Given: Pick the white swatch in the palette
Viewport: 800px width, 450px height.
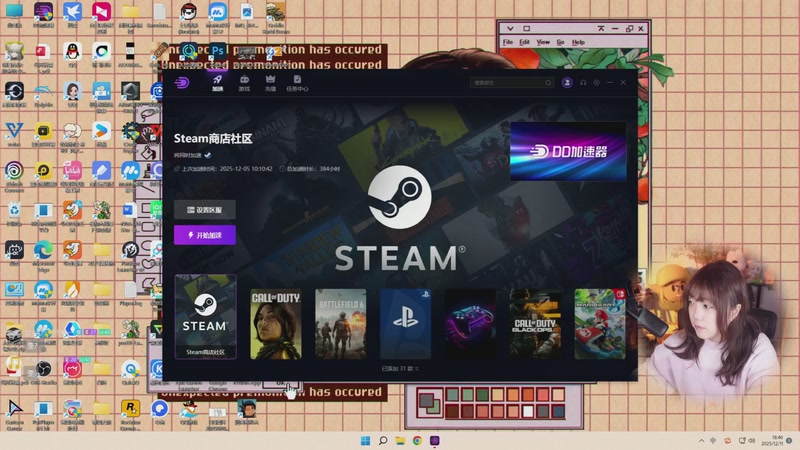Looking at the screenshot, I should (x=528, y=410).
